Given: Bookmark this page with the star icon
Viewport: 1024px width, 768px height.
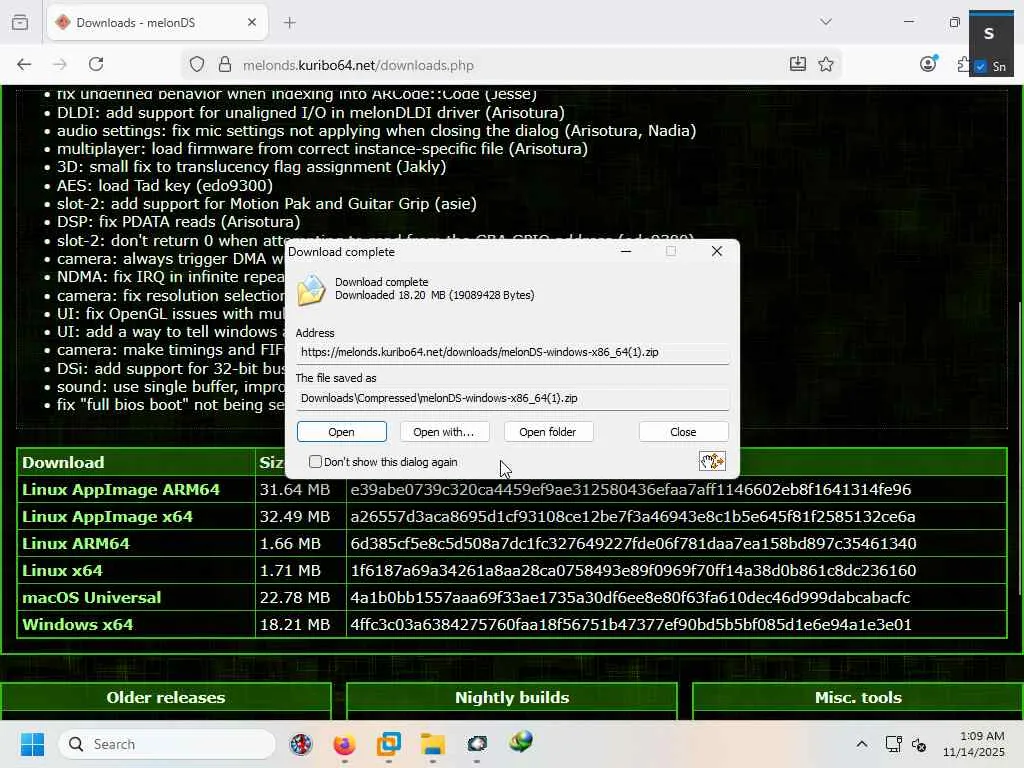Looking at the screenshot, I should pyautogui.click(x=826, y=64).
